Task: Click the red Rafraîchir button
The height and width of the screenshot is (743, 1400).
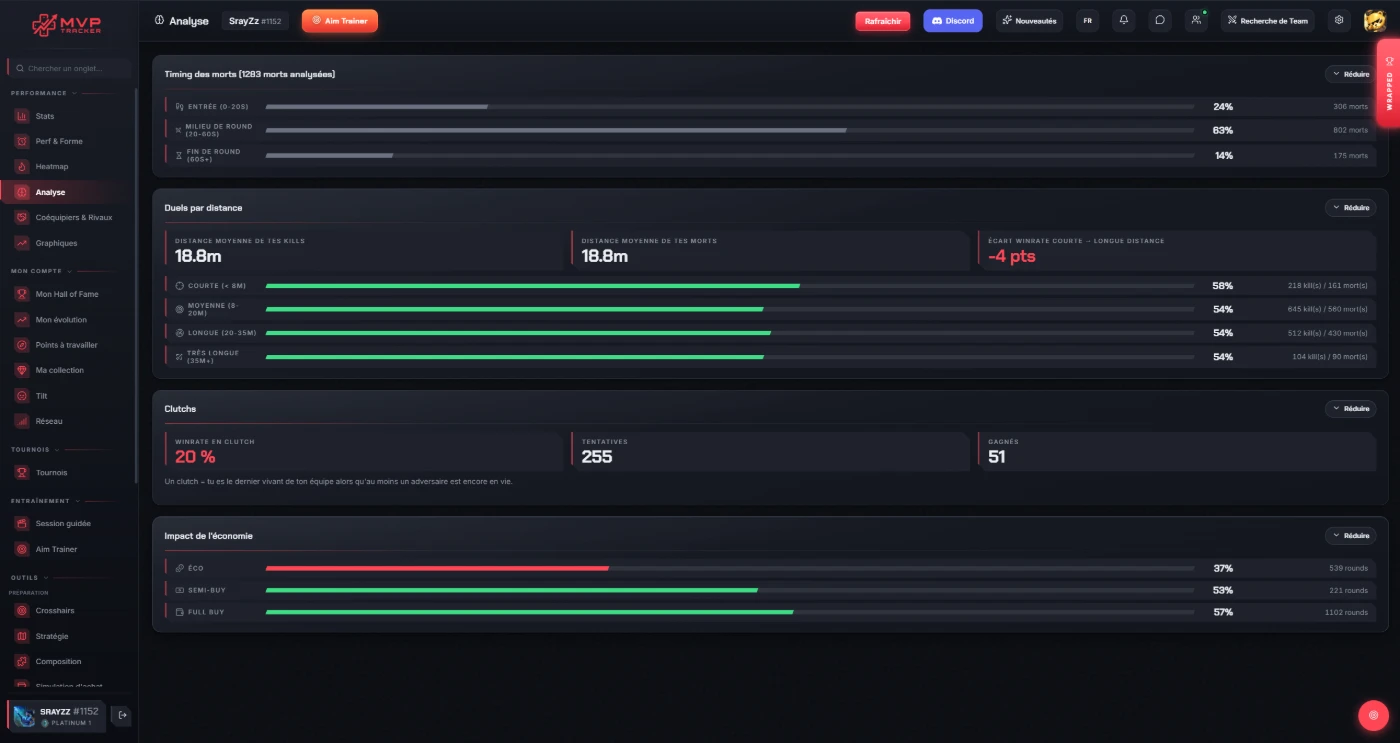Action: tap(883, 21)
